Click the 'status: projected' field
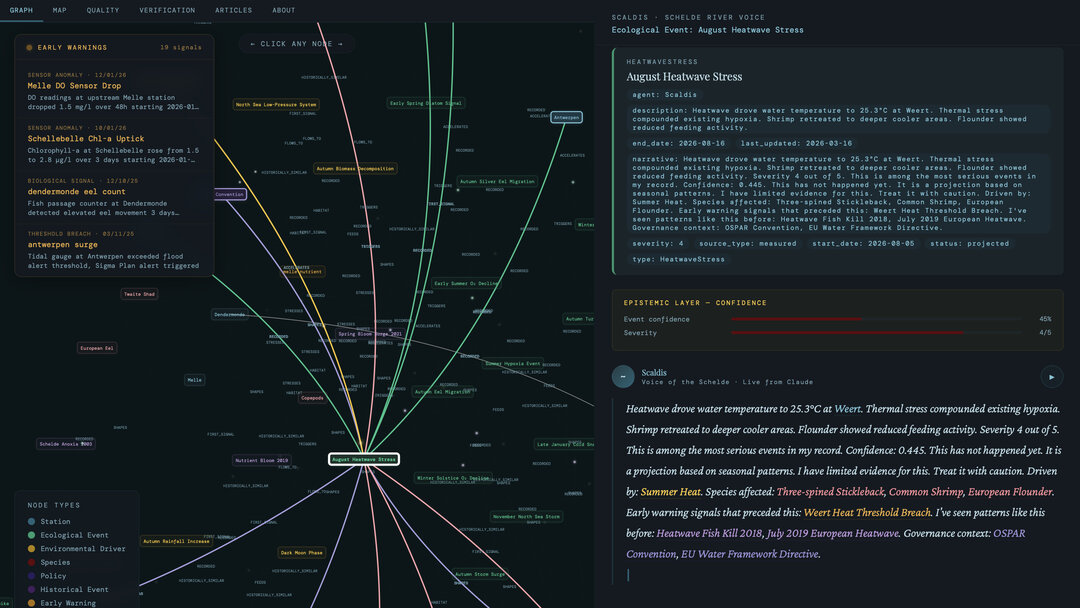Screen dimensions: 1080x608 [x=969, y=244]
